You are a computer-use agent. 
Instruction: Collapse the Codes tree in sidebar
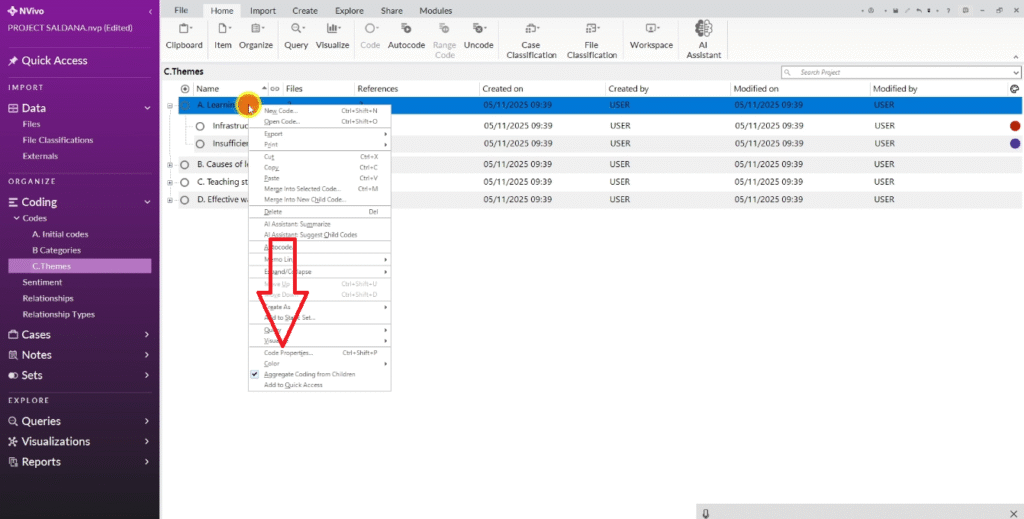coord(16,218)
